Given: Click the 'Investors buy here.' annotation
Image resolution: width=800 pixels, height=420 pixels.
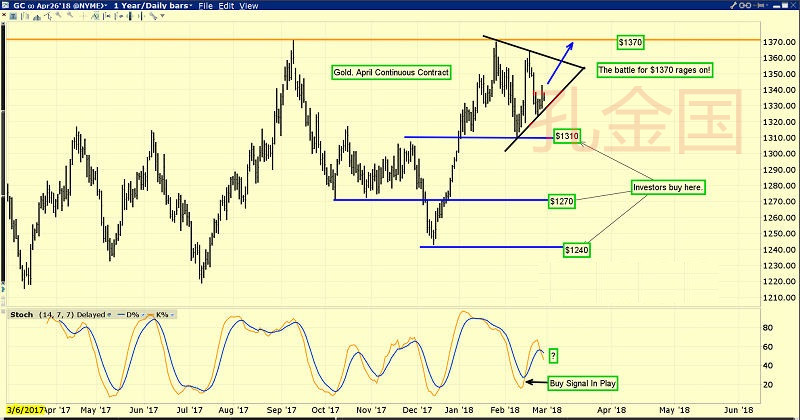Looking at the screenshot, I should (x=668, y=187).
